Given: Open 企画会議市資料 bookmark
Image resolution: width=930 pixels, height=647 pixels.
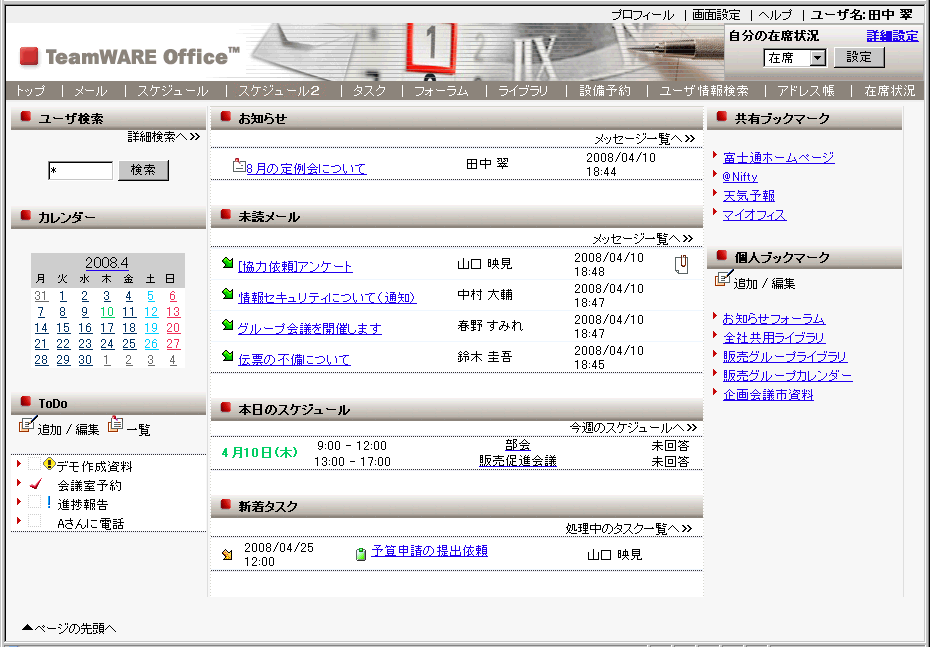Looking at the screenshot, I should coord(768,394).
